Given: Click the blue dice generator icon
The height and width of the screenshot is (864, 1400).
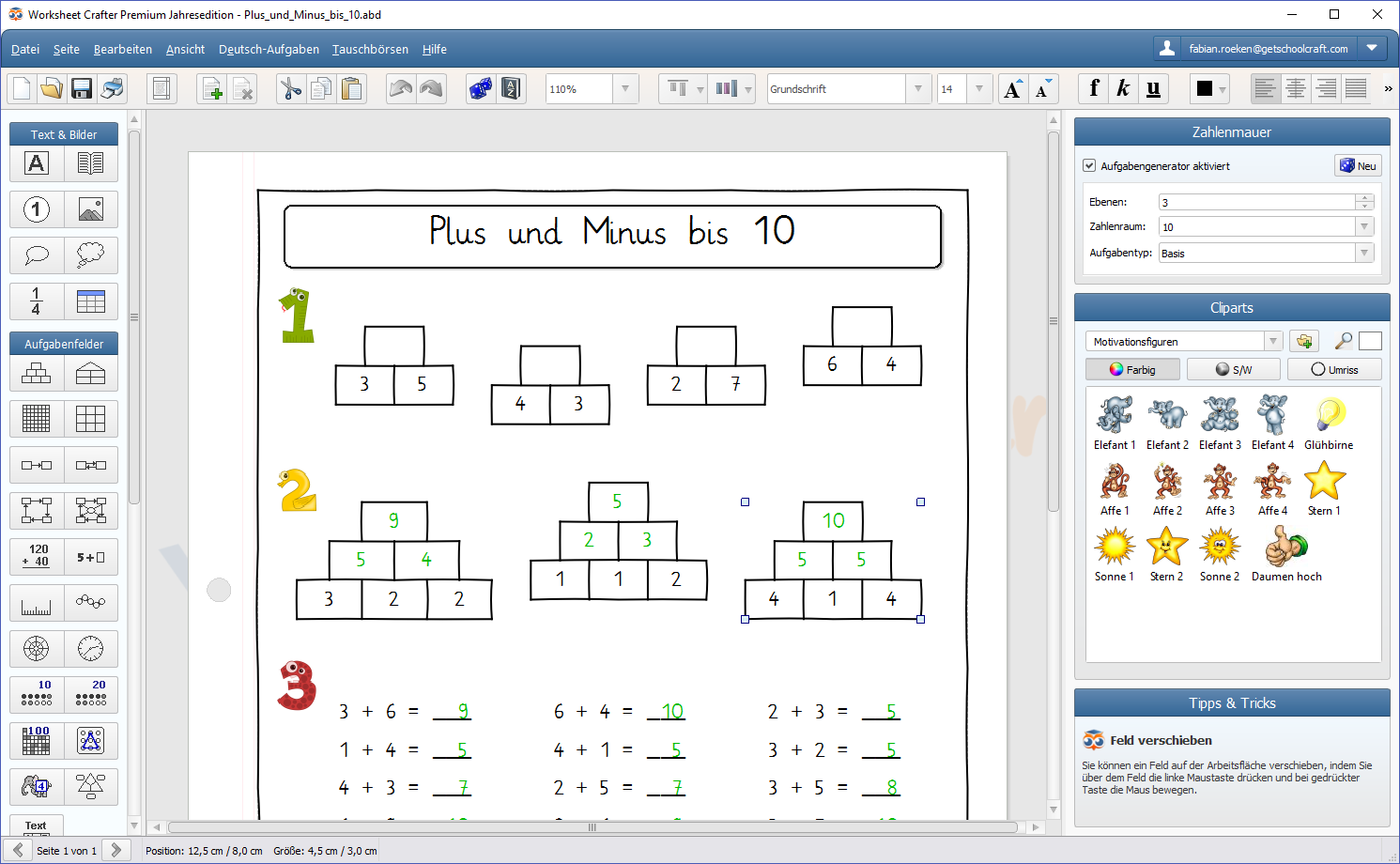Looking at the screenshot, I should pos(481,89).
